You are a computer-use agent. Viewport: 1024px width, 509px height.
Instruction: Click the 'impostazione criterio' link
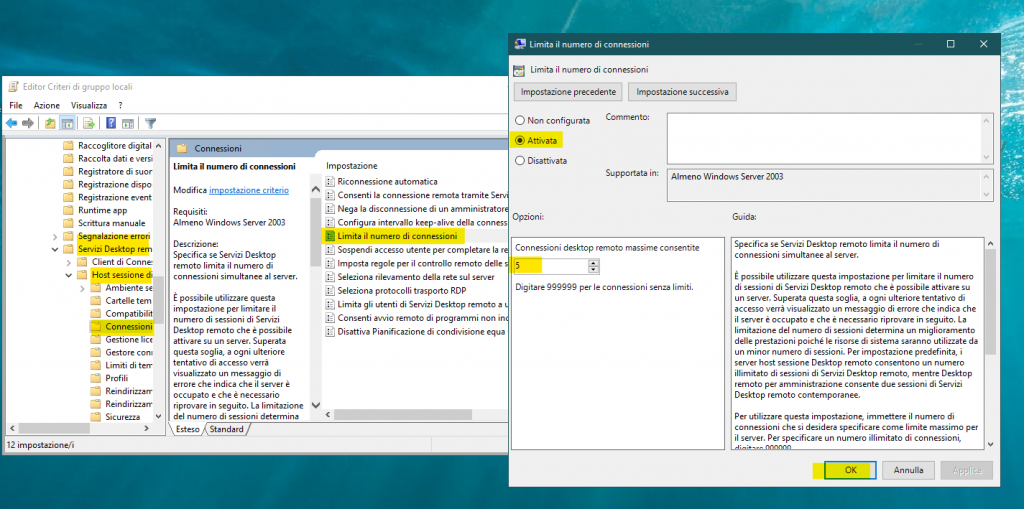tap(248, 190)
